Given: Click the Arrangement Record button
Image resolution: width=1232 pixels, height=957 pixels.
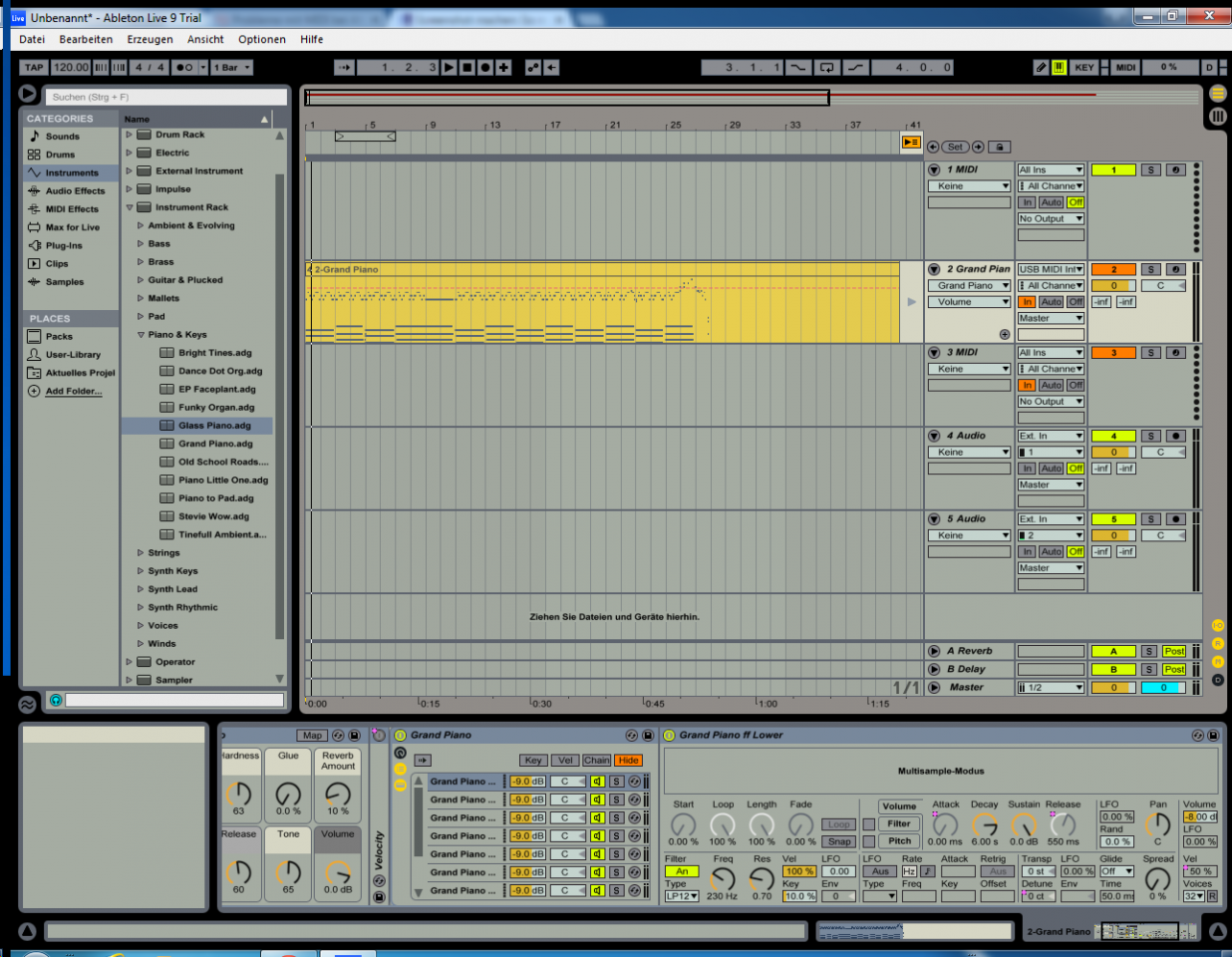Looking at the screenshot, I should (485, 68).
